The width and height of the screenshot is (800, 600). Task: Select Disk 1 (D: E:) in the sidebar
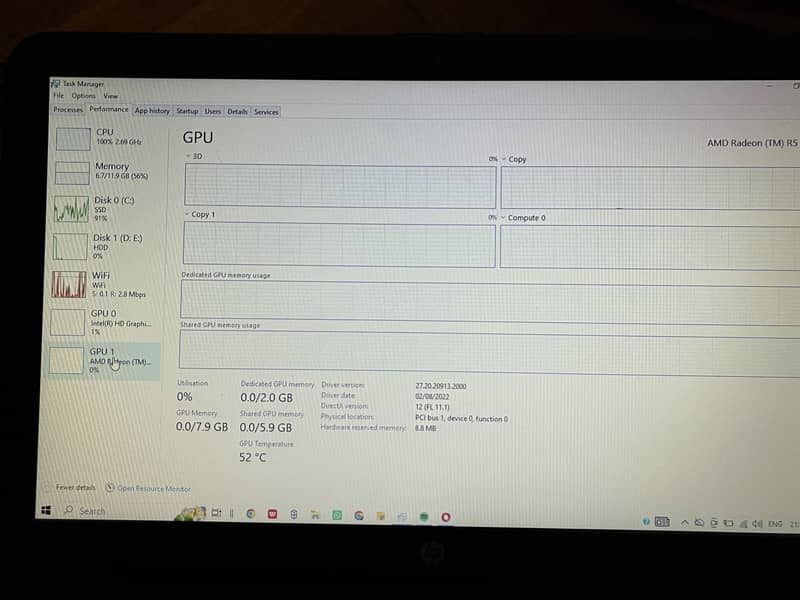106,246
